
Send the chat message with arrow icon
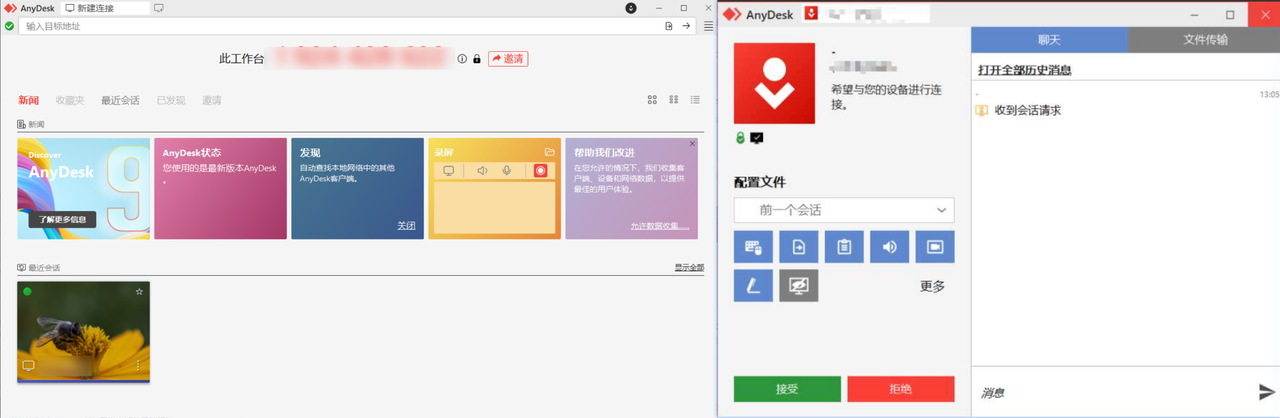click(1267, 391)
